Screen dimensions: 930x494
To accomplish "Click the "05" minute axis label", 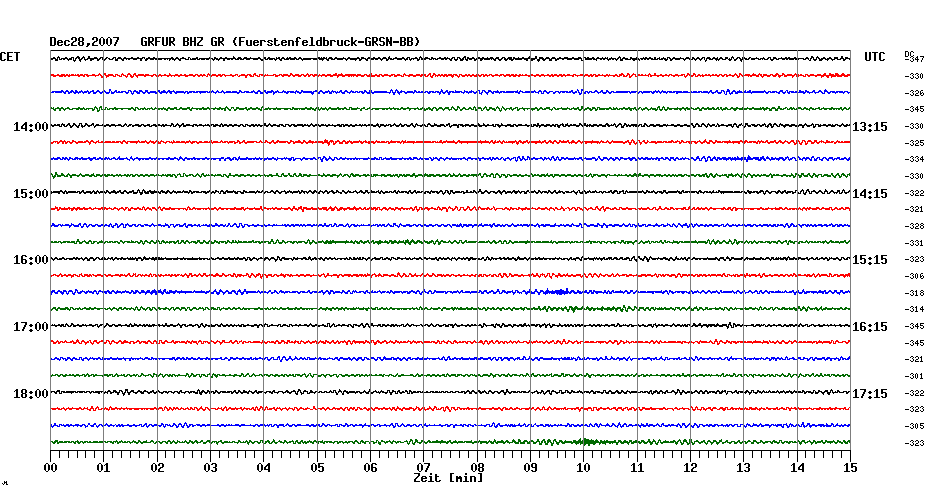I will click(x=317, y=468).
